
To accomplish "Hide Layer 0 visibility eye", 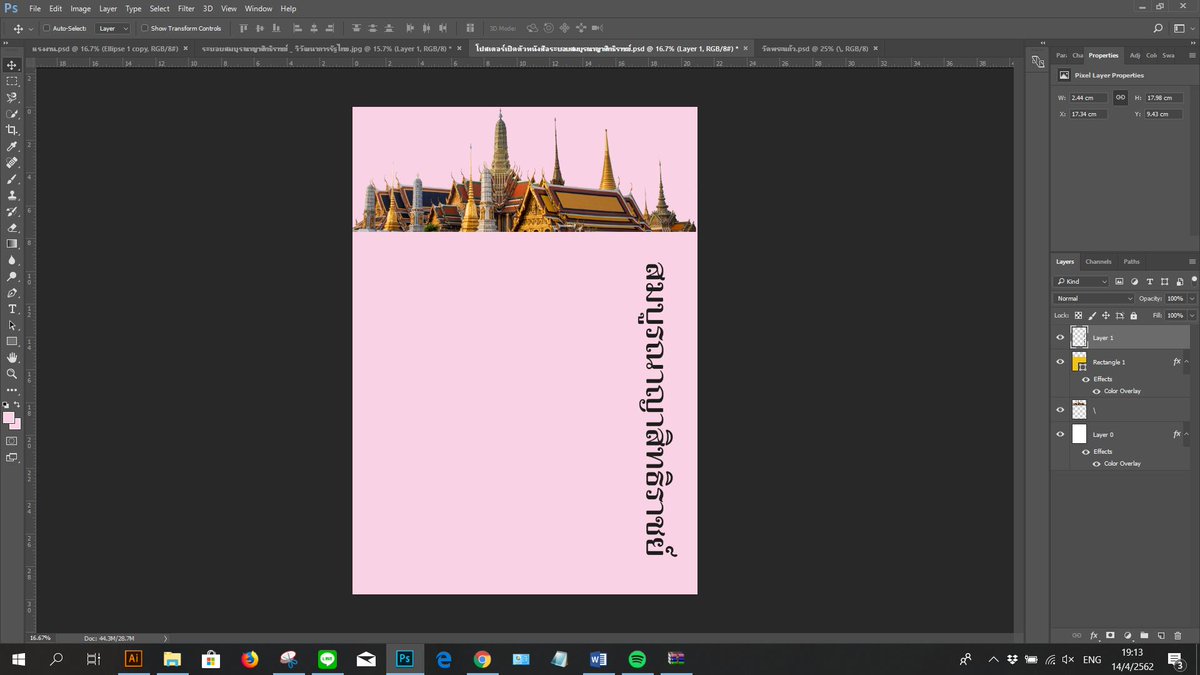I will click(x=1060, y=434).
